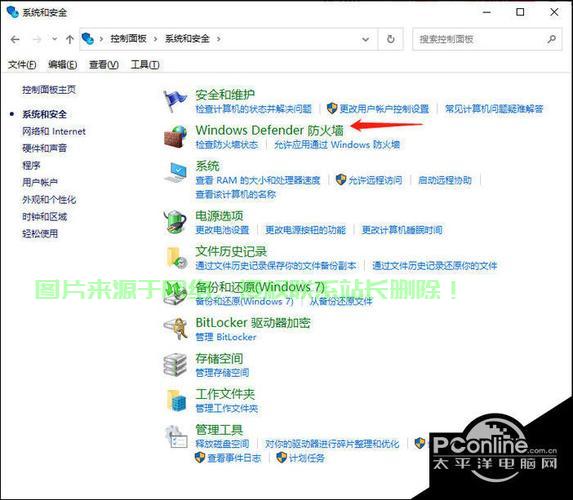Open 轻松使用 in sidebar
Viewport: 573px width, 500px height.
(40, 234)
